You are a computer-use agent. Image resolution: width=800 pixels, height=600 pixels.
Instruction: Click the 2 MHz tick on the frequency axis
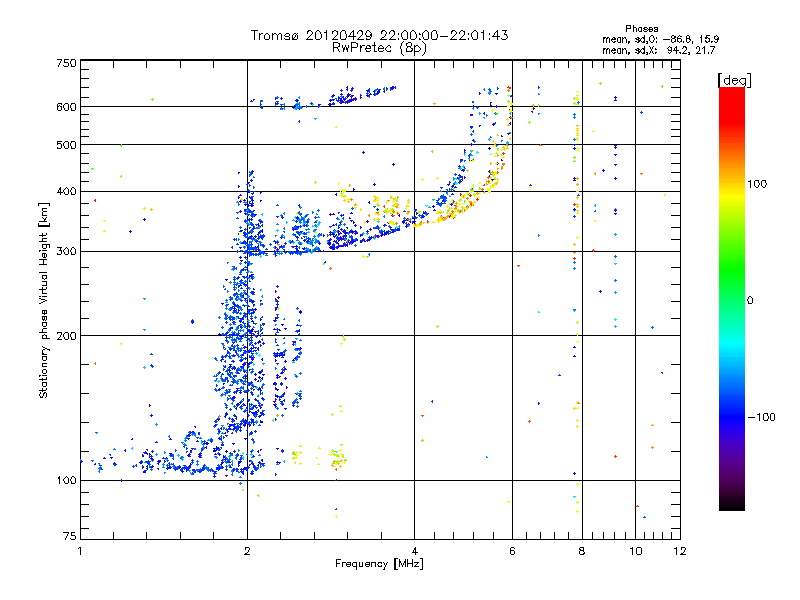(x=247, y=551)
